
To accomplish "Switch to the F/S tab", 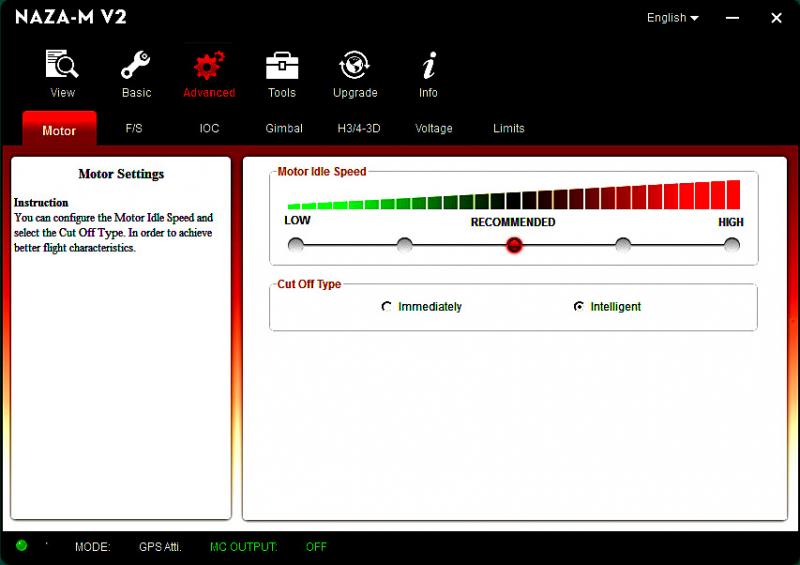I will point(134,129).
